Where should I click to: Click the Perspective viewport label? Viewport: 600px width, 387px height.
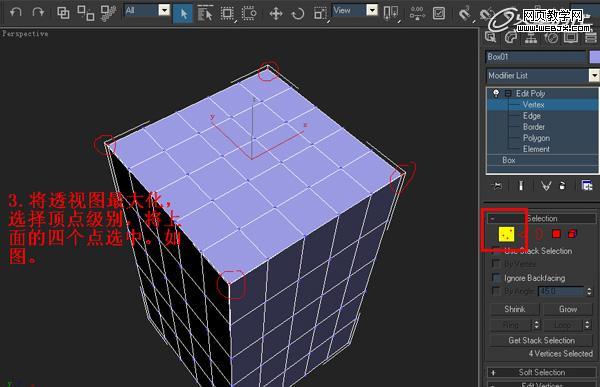[x=25, y=34]
